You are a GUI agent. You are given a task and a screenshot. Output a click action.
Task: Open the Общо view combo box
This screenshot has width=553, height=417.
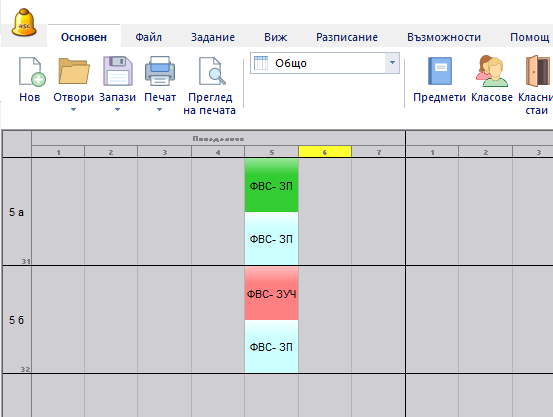325,63
